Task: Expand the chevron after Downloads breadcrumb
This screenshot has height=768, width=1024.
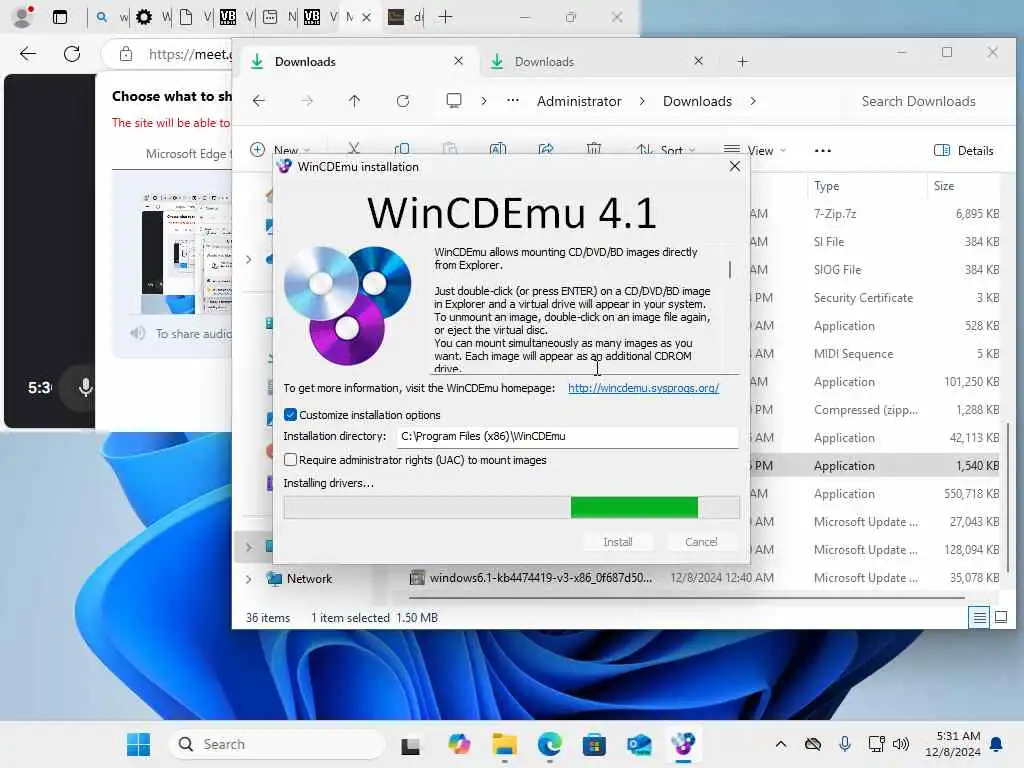Action: (753, 101)
